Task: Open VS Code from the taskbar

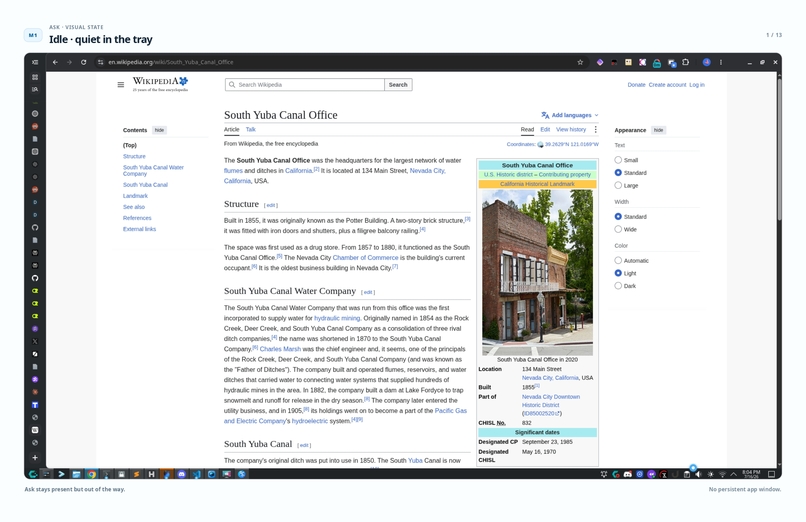Action: click(196, 474)
